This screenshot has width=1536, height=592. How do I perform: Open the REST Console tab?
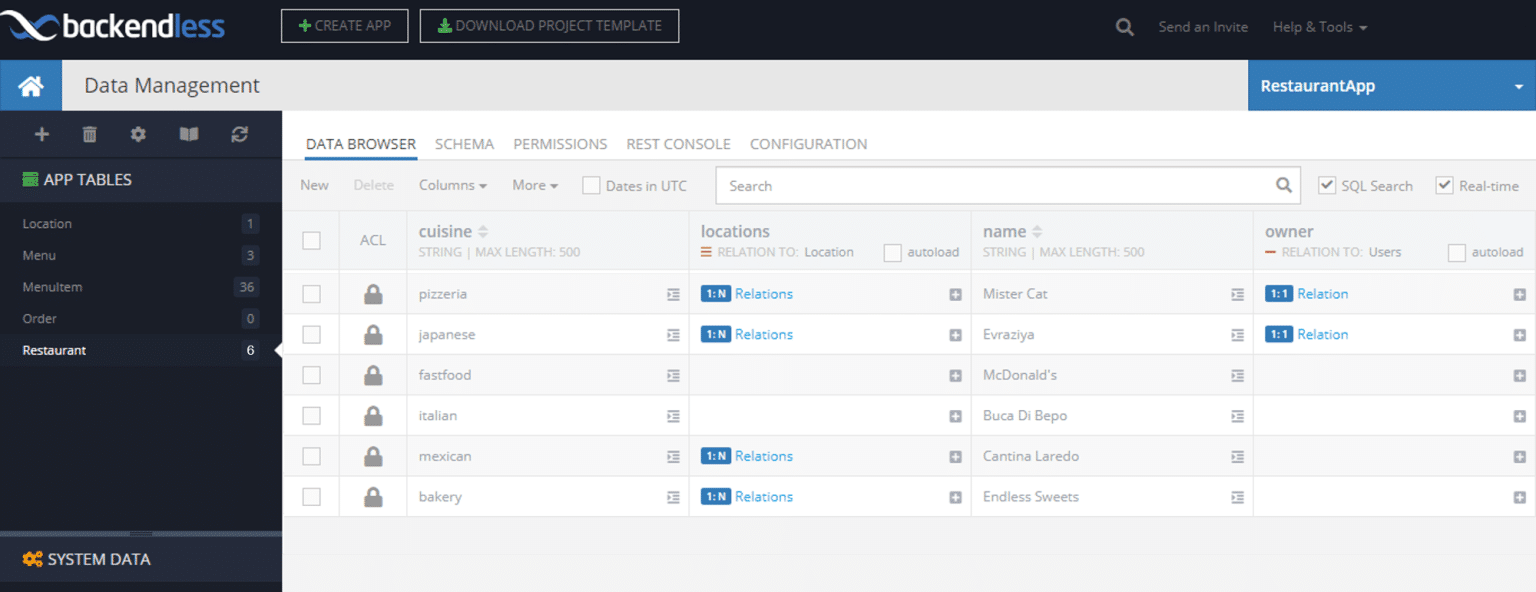[x=678, y=143]
